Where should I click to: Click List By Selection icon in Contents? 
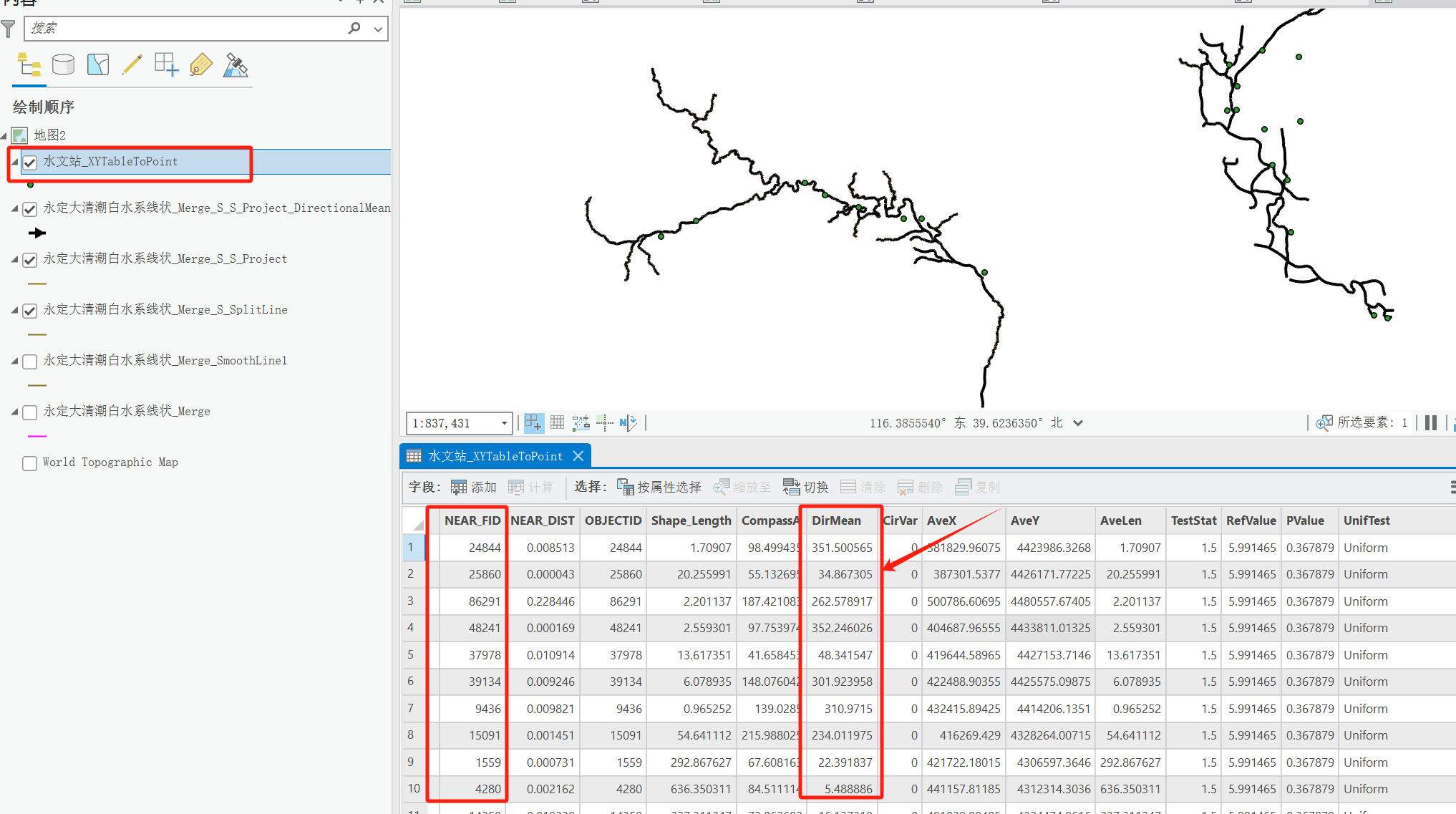98,65
